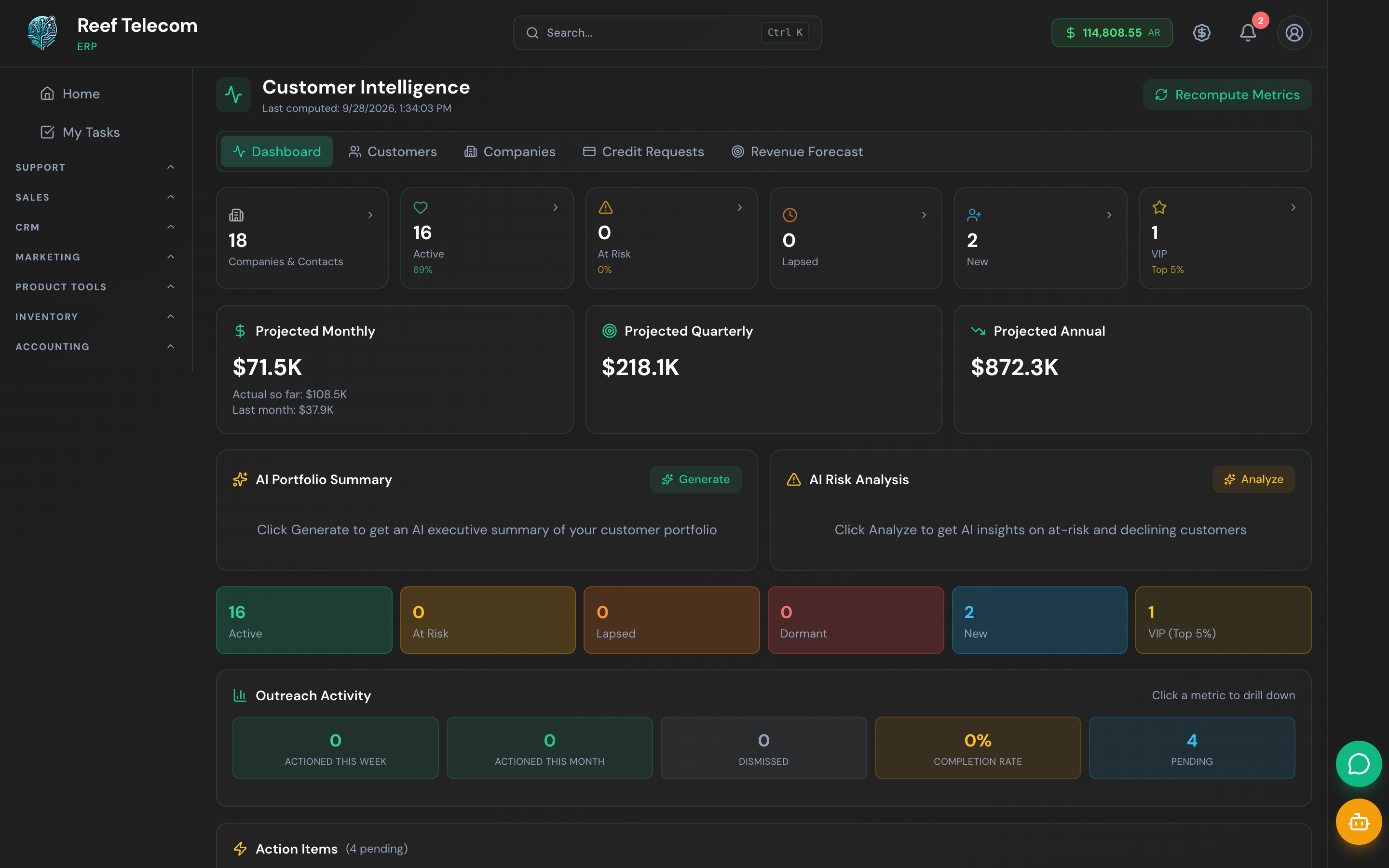Viewport: 1389px width, 868px height.
Task: Open the Credit Requests tab
Action: (643, 151)
